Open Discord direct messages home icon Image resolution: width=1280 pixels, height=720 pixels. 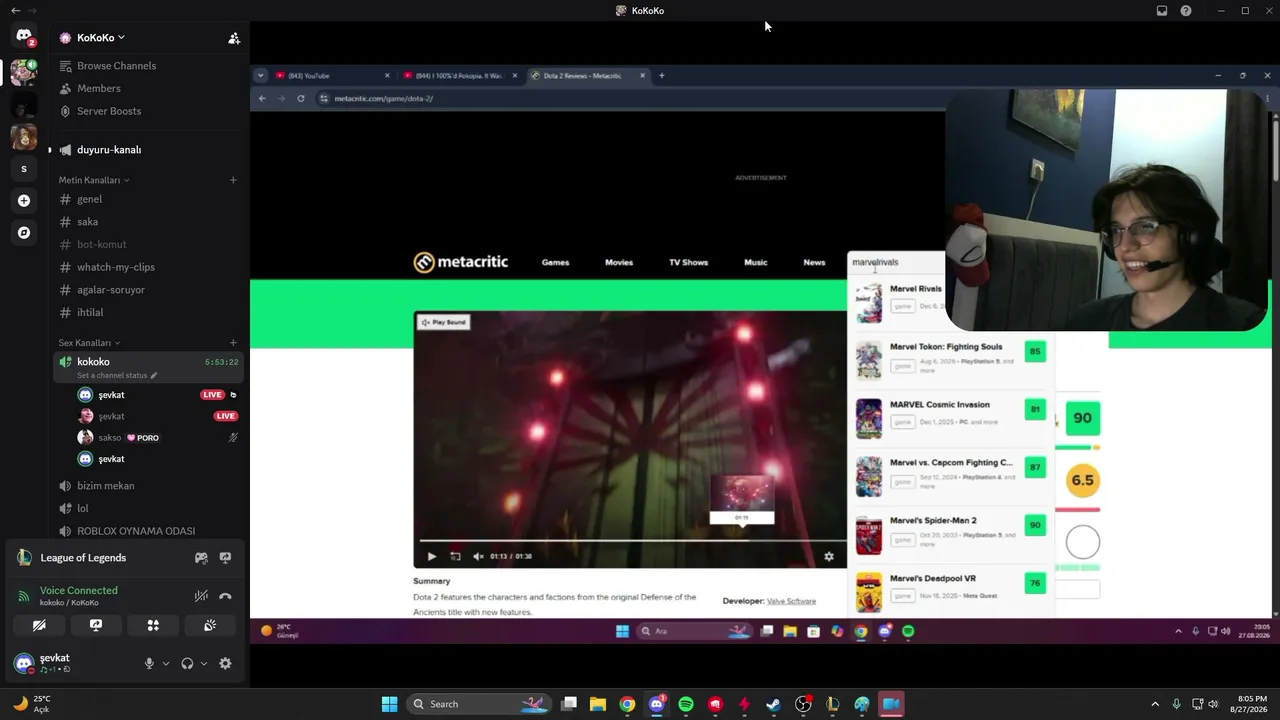pyautogui.click(x=24, y=36)
